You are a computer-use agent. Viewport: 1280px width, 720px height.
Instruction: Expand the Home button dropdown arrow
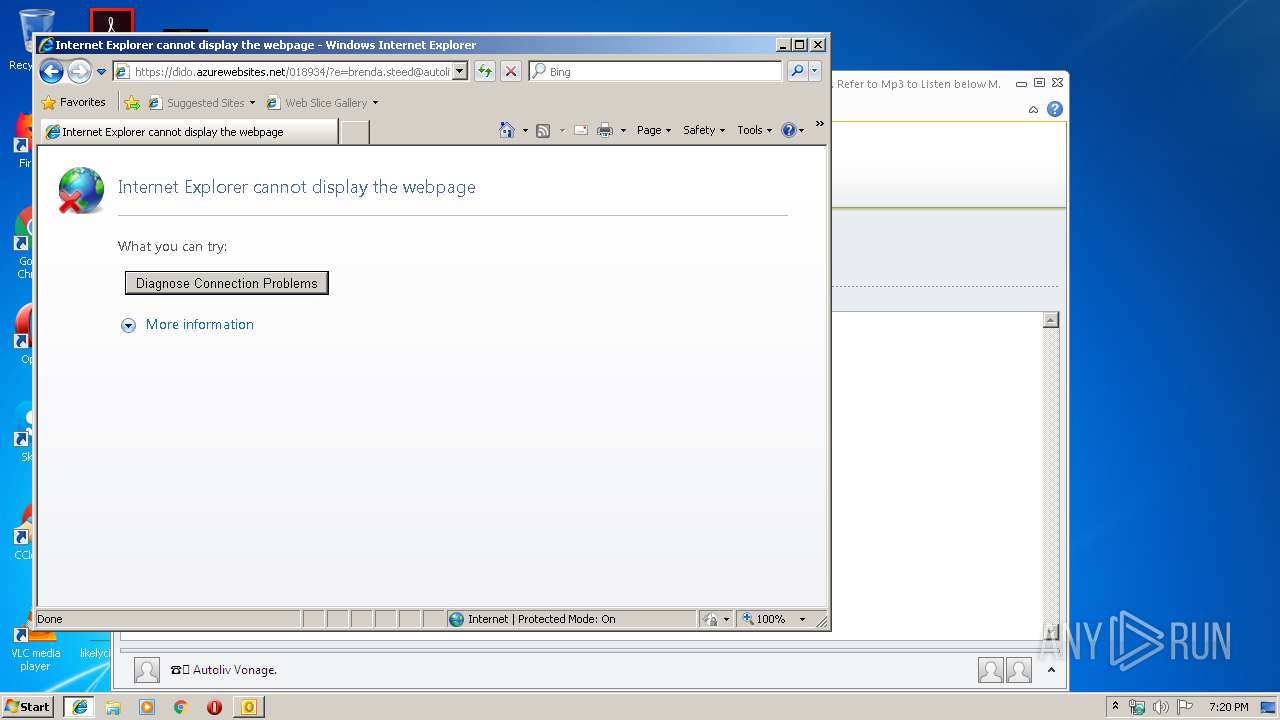tap(525, 131)
